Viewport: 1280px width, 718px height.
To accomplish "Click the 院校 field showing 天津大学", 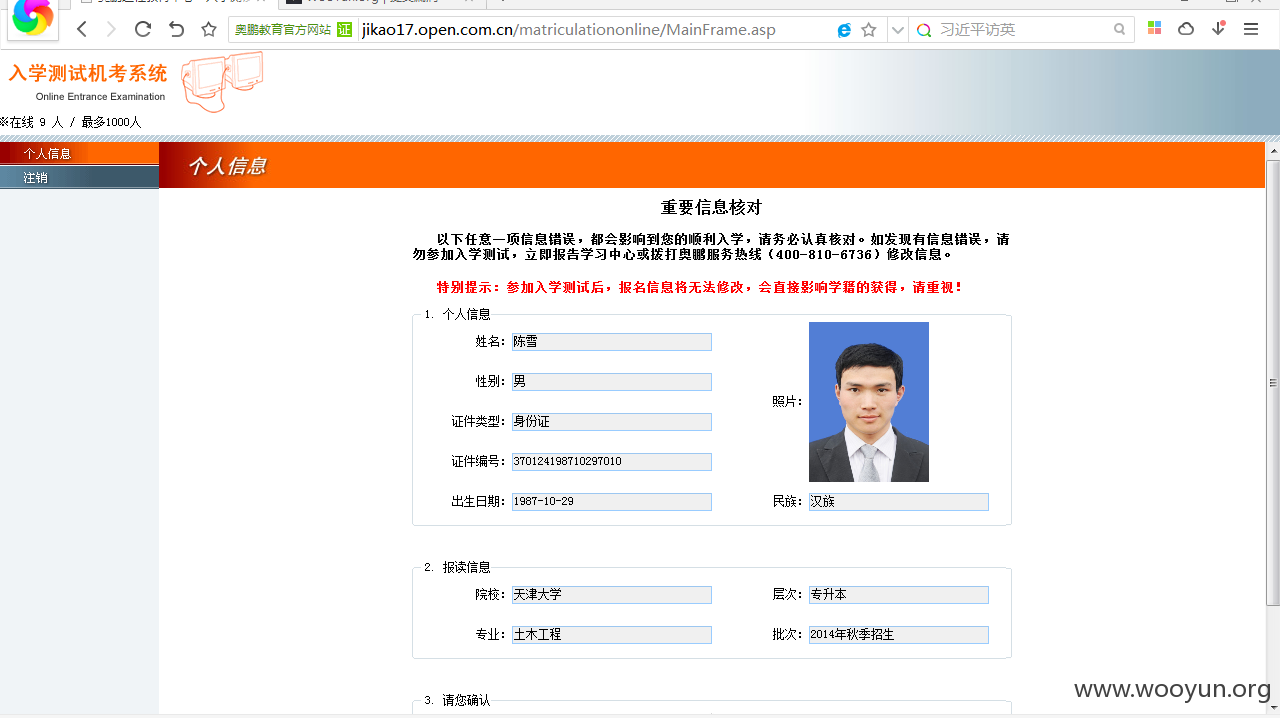I will pyautogui.click(x=612, y=595).
